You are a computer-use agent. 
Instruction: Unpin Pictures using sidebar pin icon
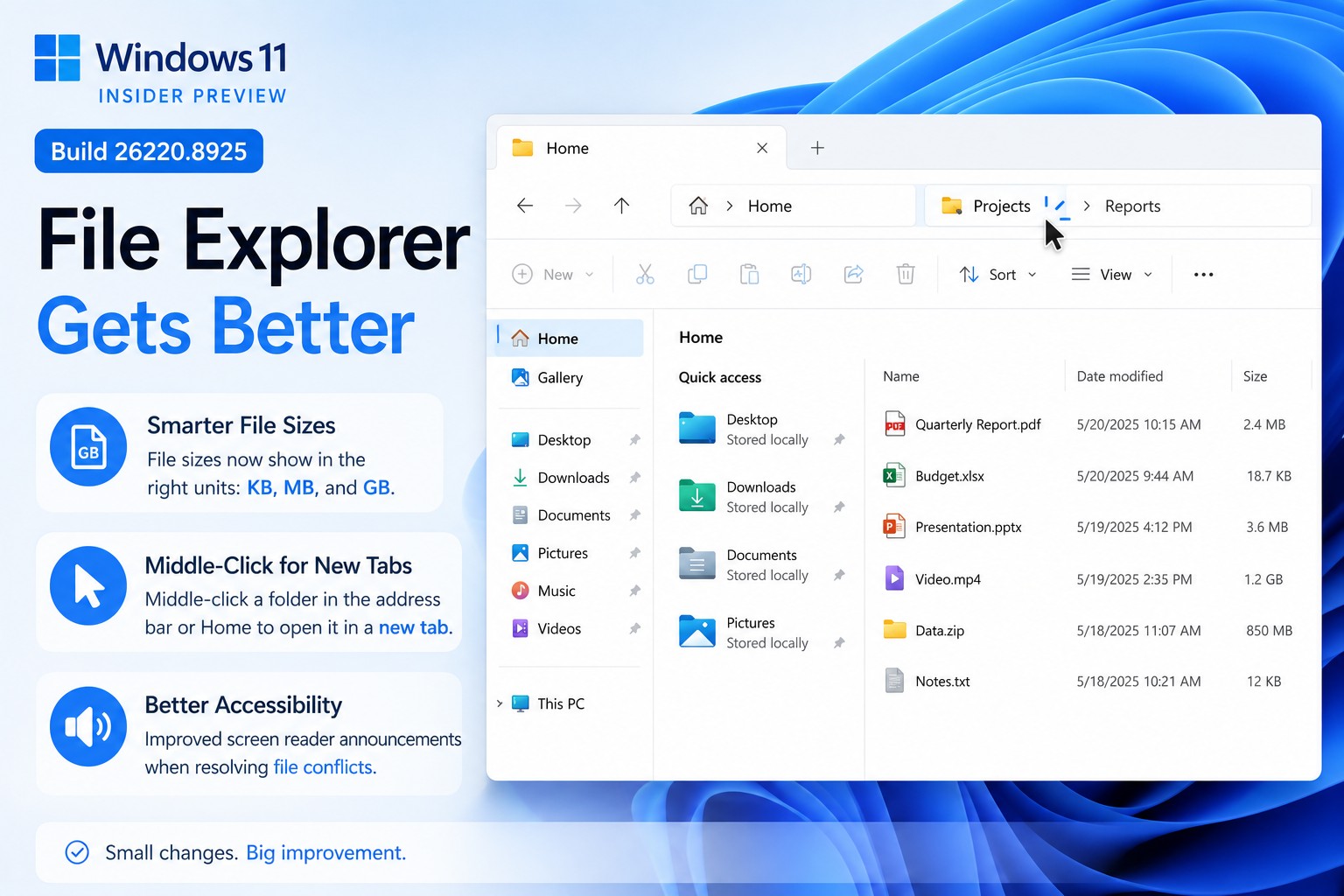click(x=635, y=553)
